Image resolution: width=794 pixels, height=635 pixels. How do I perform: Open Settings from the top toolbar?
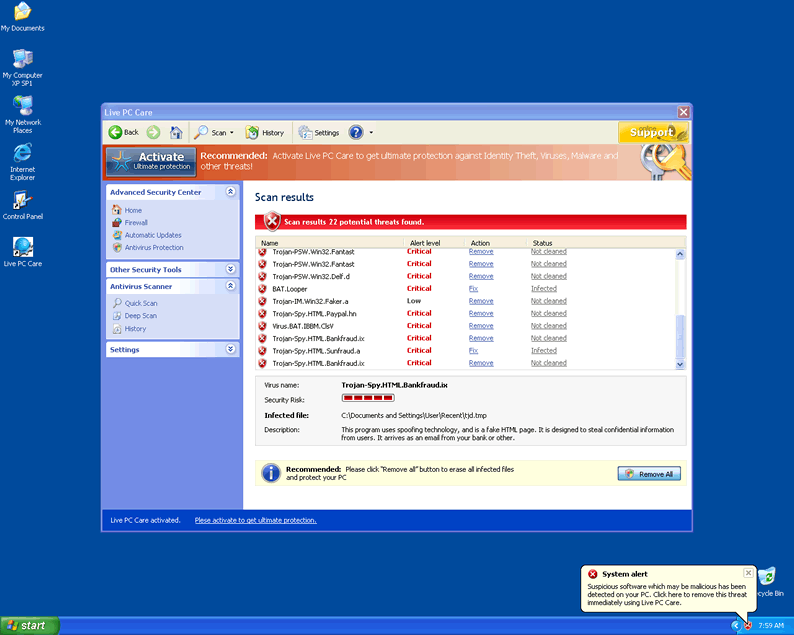[x=320, y=132]
